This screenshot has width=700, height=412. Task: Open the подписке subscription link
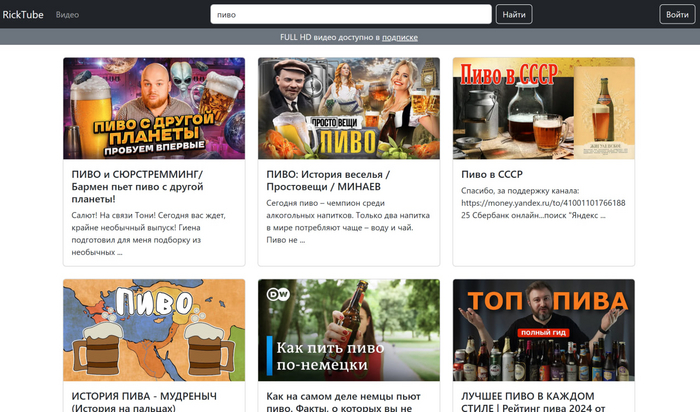click(400, 37)
